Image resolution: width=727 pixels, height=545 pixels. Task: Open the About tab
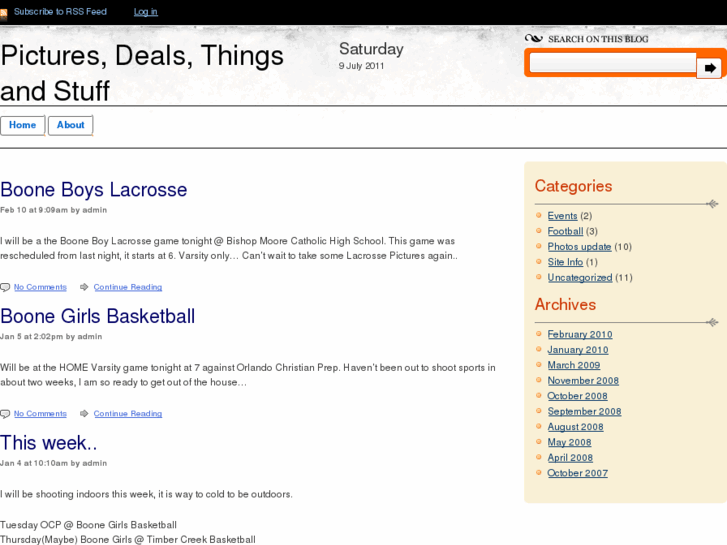point(70,125)
